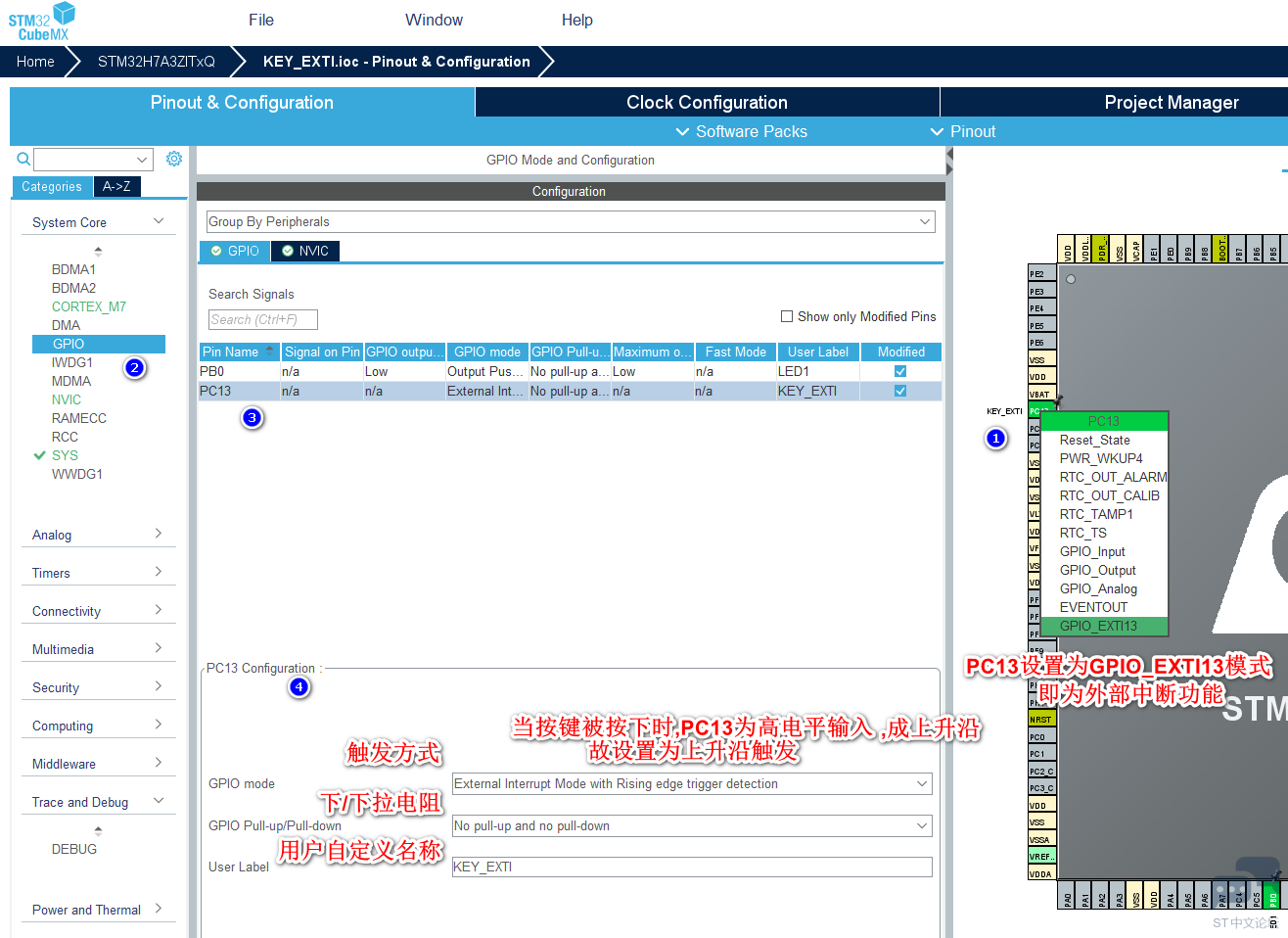Image resolution: width=1288 pixels, height=938 pixels.
Task: Click the green PB0 pin on the chip
Action: [x=1272, y=896]
